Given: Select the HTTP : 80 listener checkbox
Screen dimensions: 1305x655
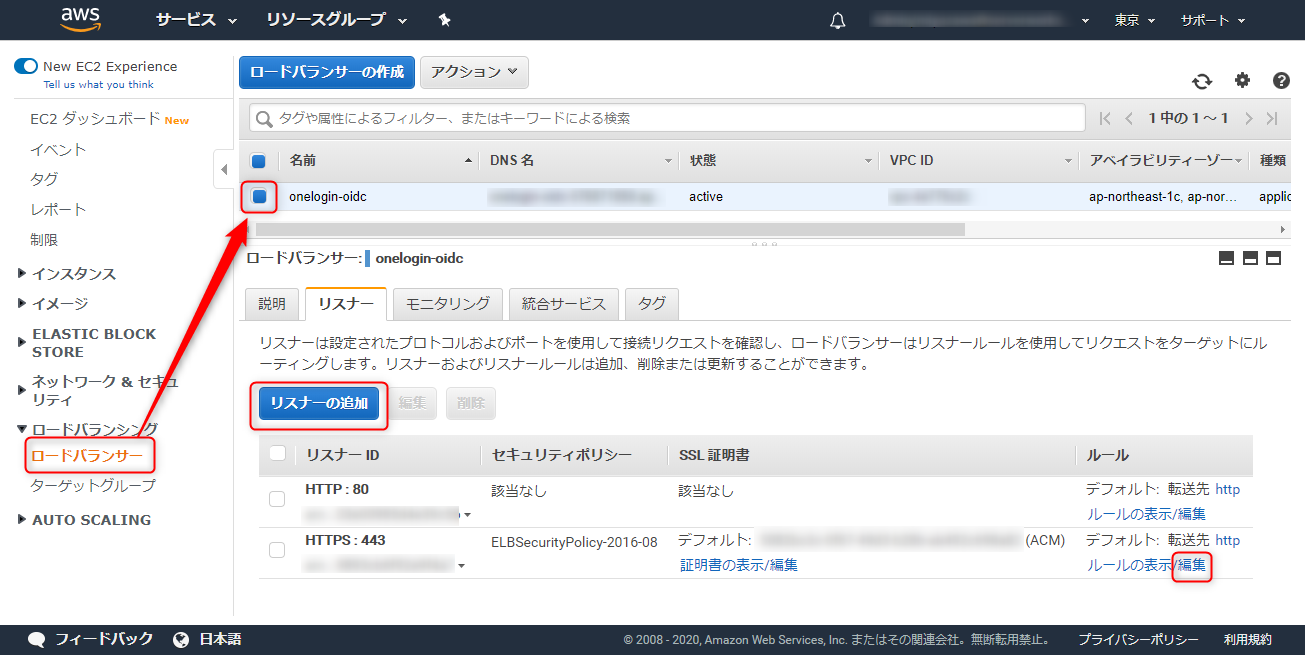Looking at the screenshot, I should coord(277,499).
